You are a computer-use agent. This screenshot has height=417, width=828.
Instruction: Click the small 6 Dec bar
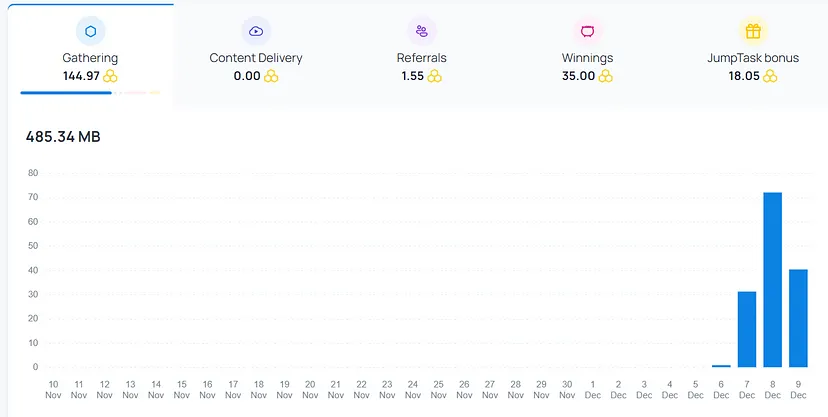[x=721, y=366]
